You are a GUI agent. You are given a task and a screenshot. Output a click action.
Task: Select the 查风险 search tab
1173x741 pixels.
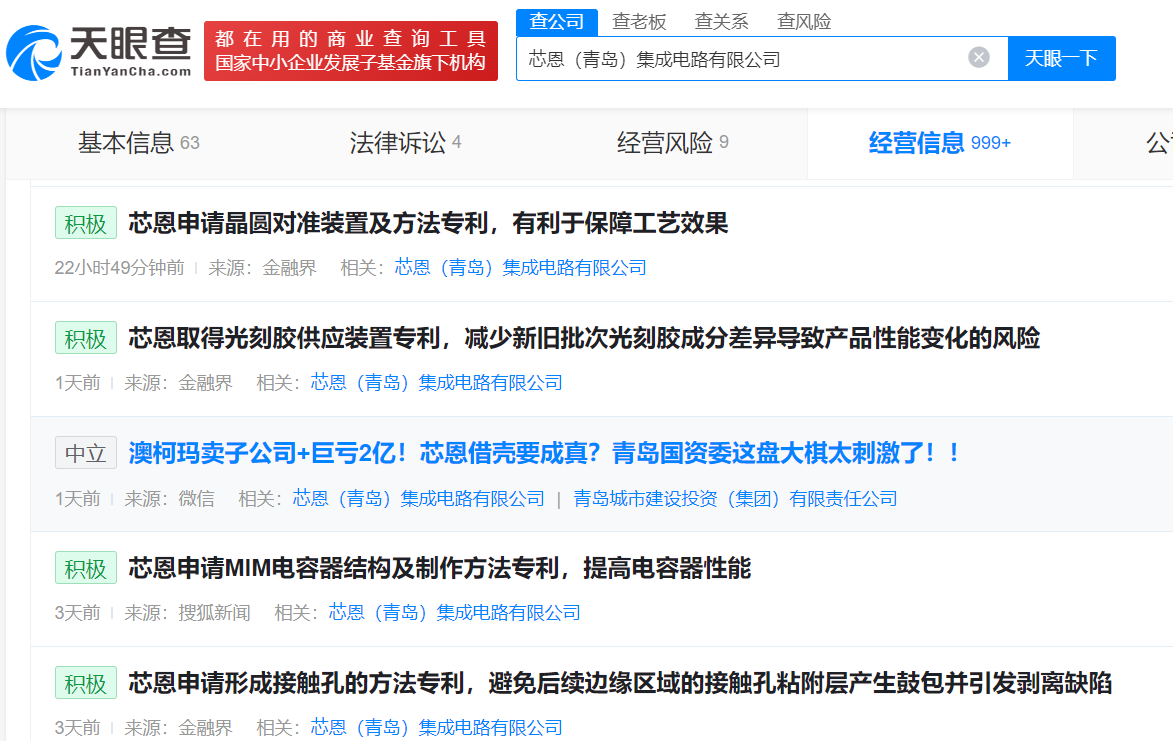pos(804,22)
